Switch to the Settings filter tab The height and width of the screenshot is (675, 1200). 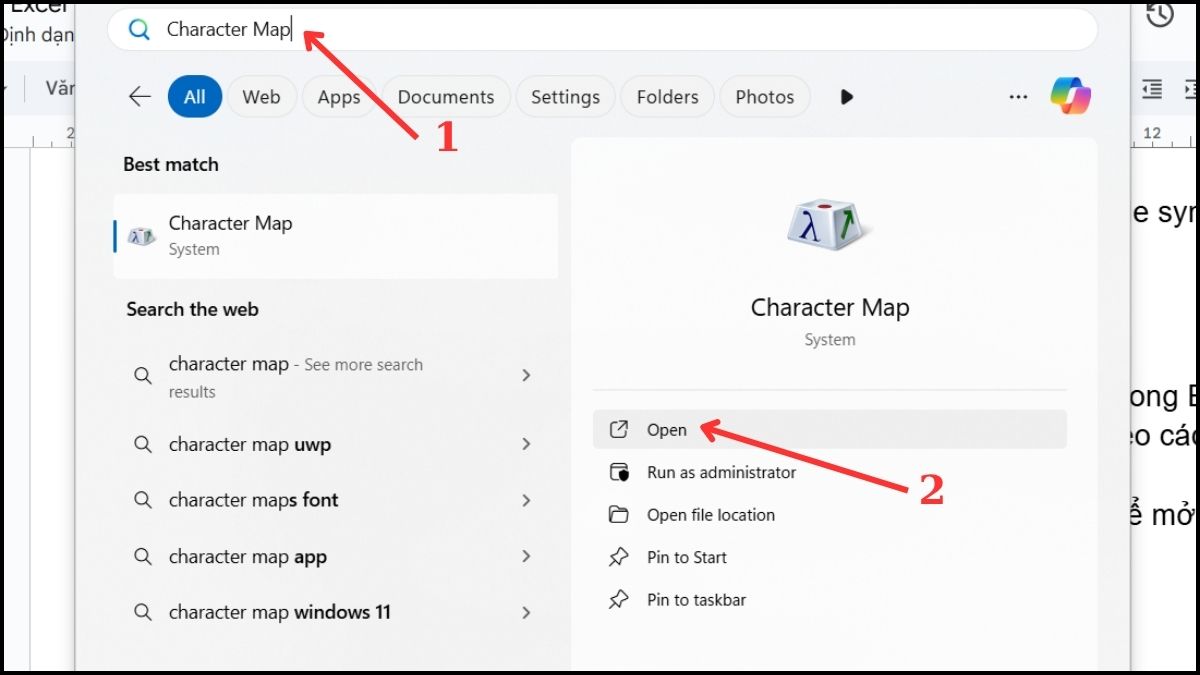565,97
